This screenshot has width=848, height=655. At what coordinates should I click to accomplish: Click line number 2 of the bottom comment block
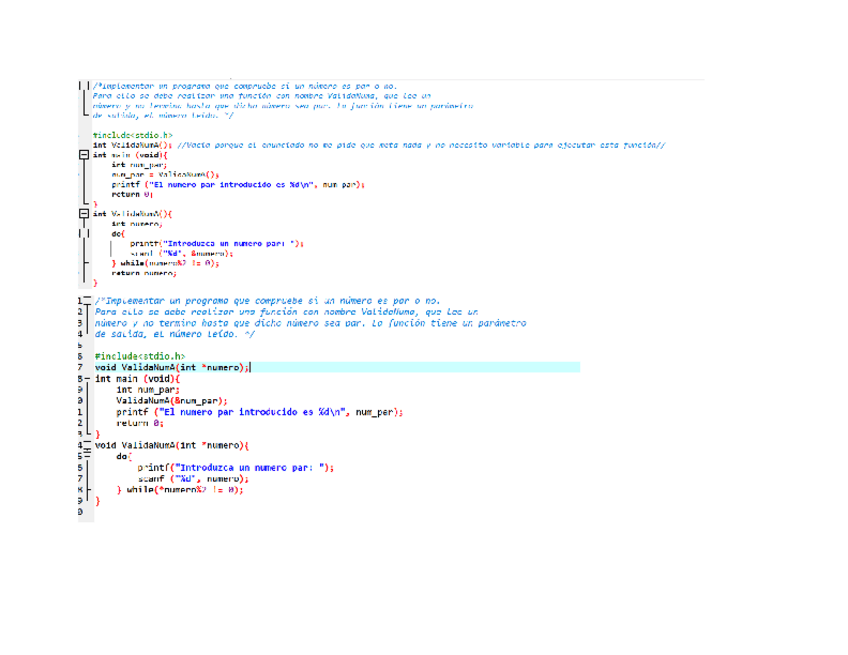79,311
